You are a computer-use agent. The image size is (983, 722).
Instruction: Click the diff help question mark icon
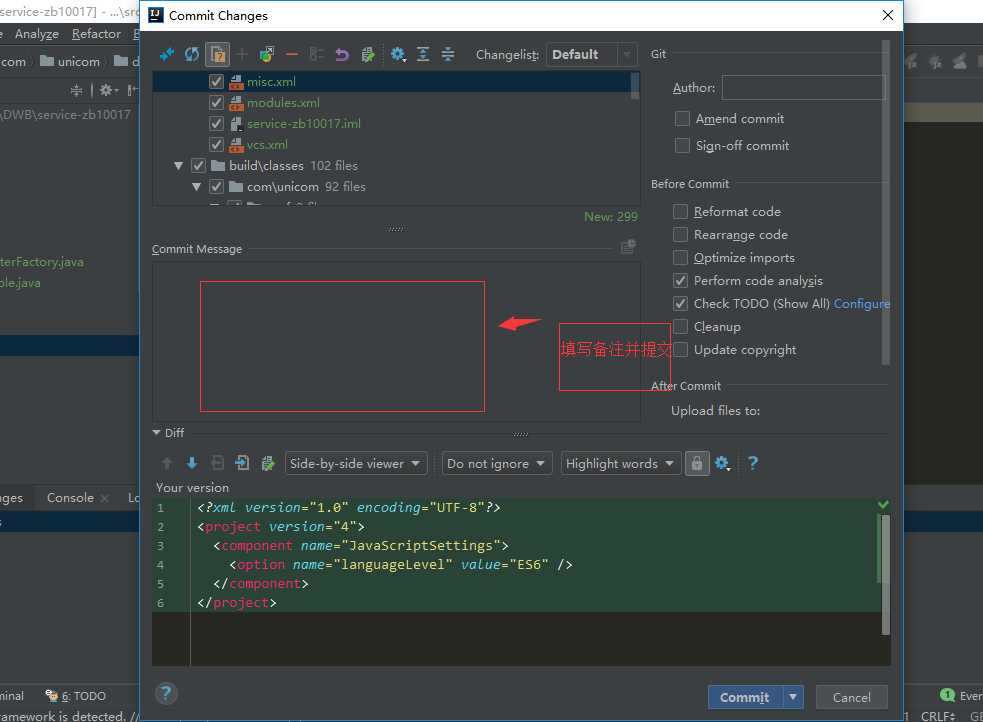click(x=753, y=463)
